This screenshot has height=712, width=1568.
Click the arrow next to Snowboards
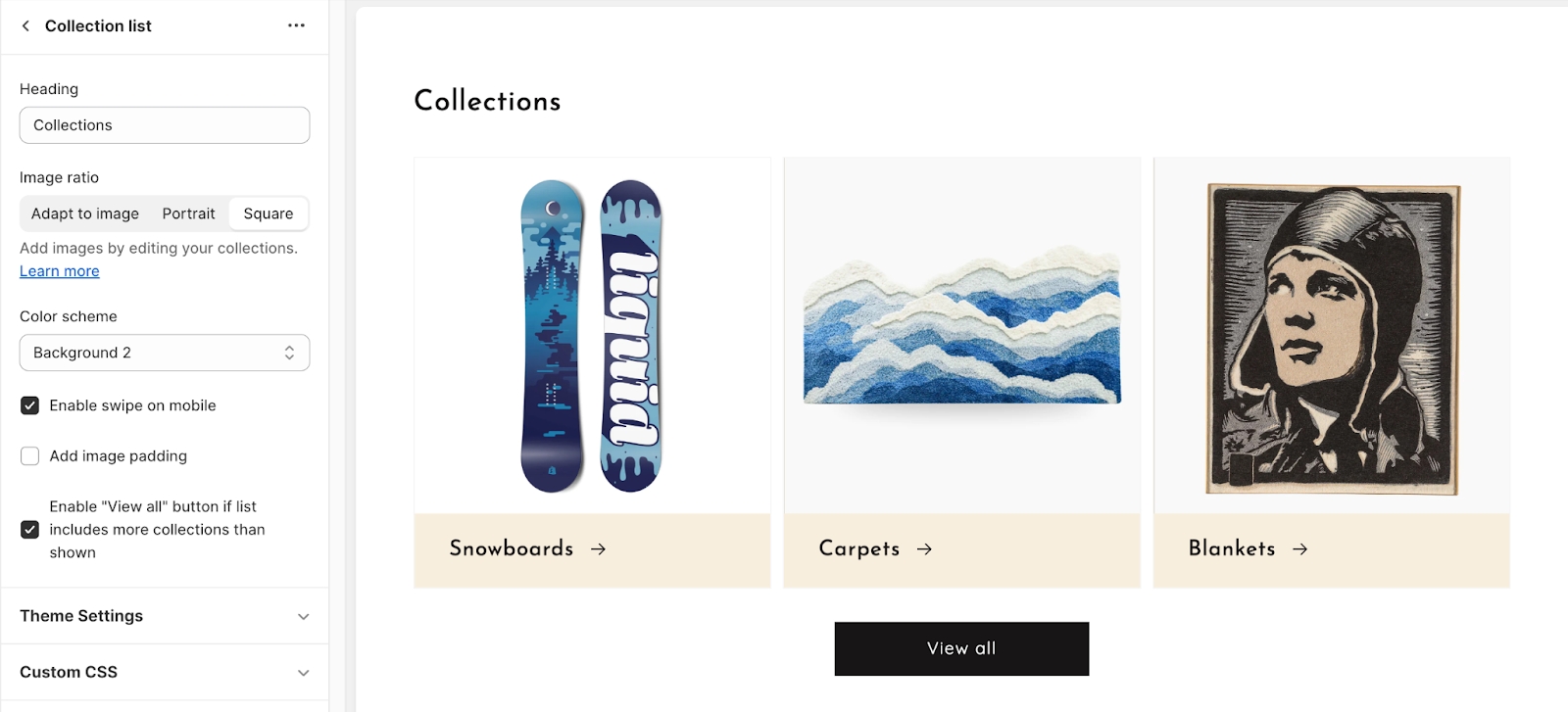[x=598, y=549]
